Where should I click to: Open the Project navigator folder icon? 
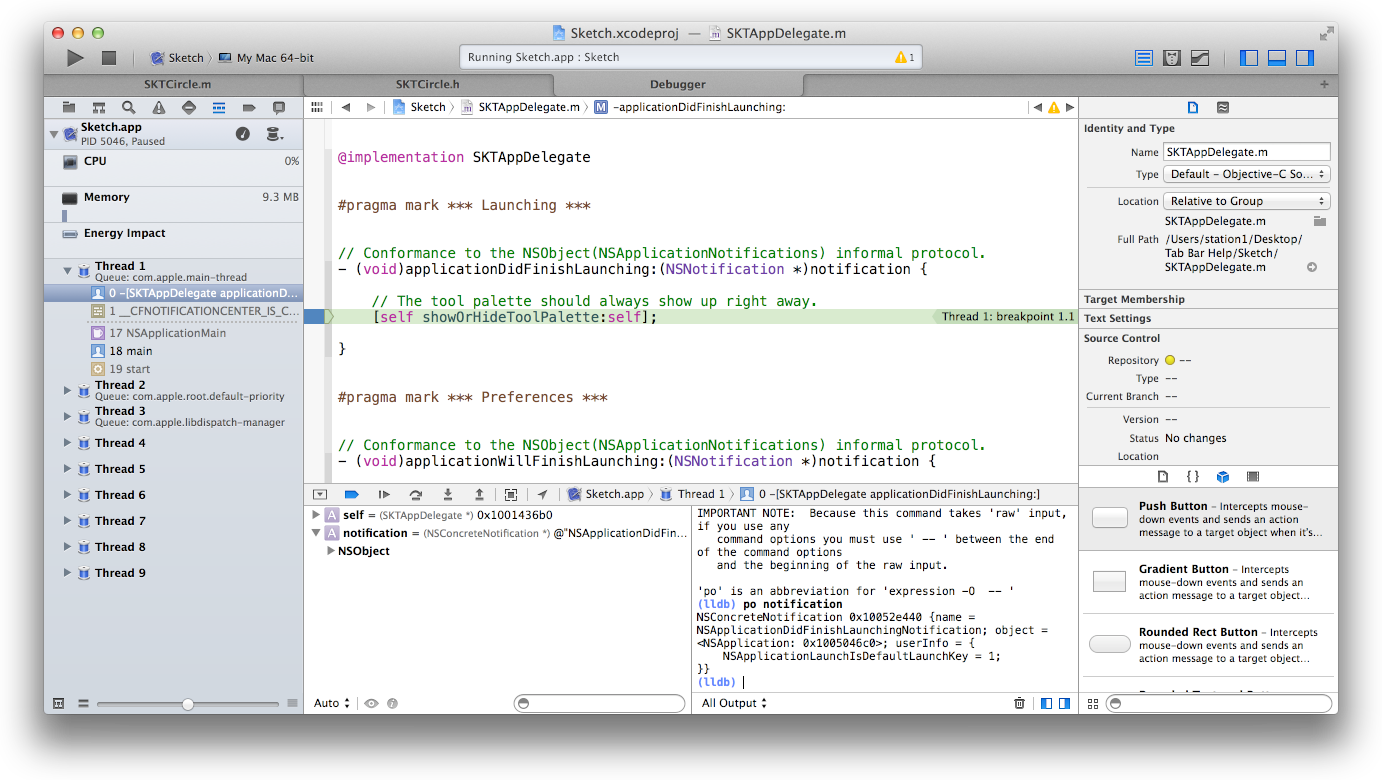[x=69, y=107]
